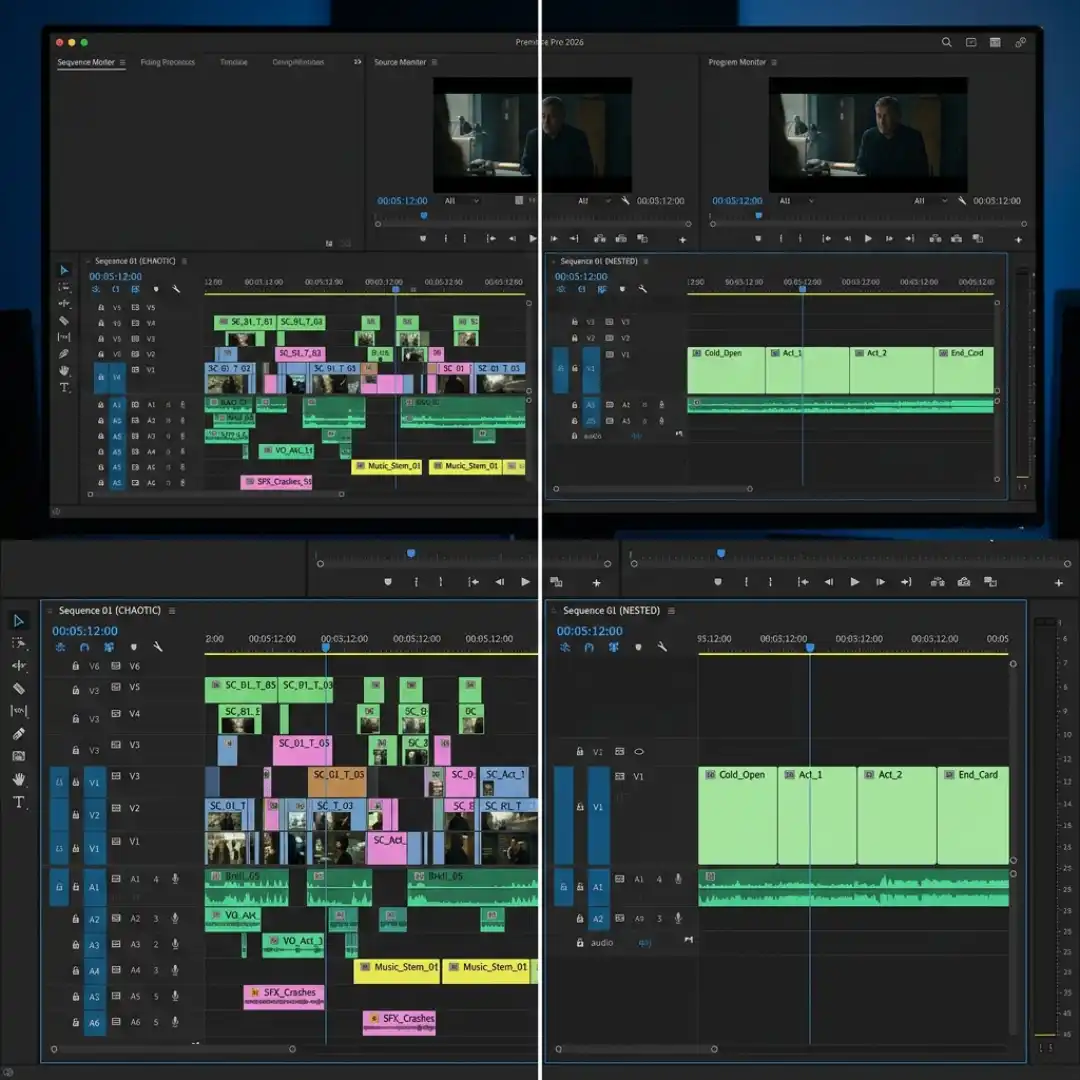
Task: Add marker in enlarged CHAOTIC timeline header
Action: click(134, 647)
